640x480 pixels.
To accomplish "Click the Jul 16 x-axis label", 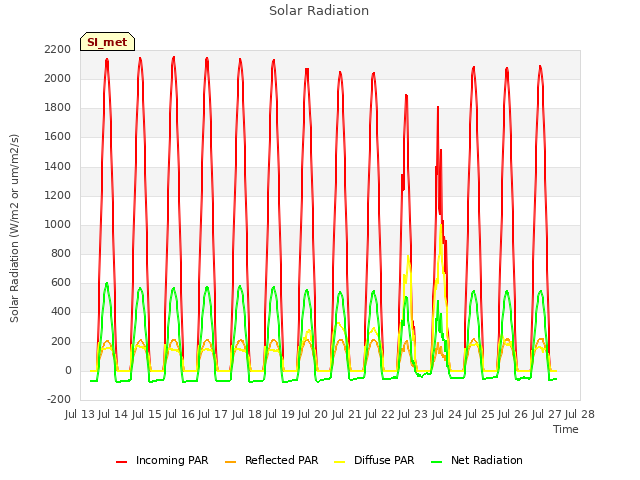I will tap(180, 414).
